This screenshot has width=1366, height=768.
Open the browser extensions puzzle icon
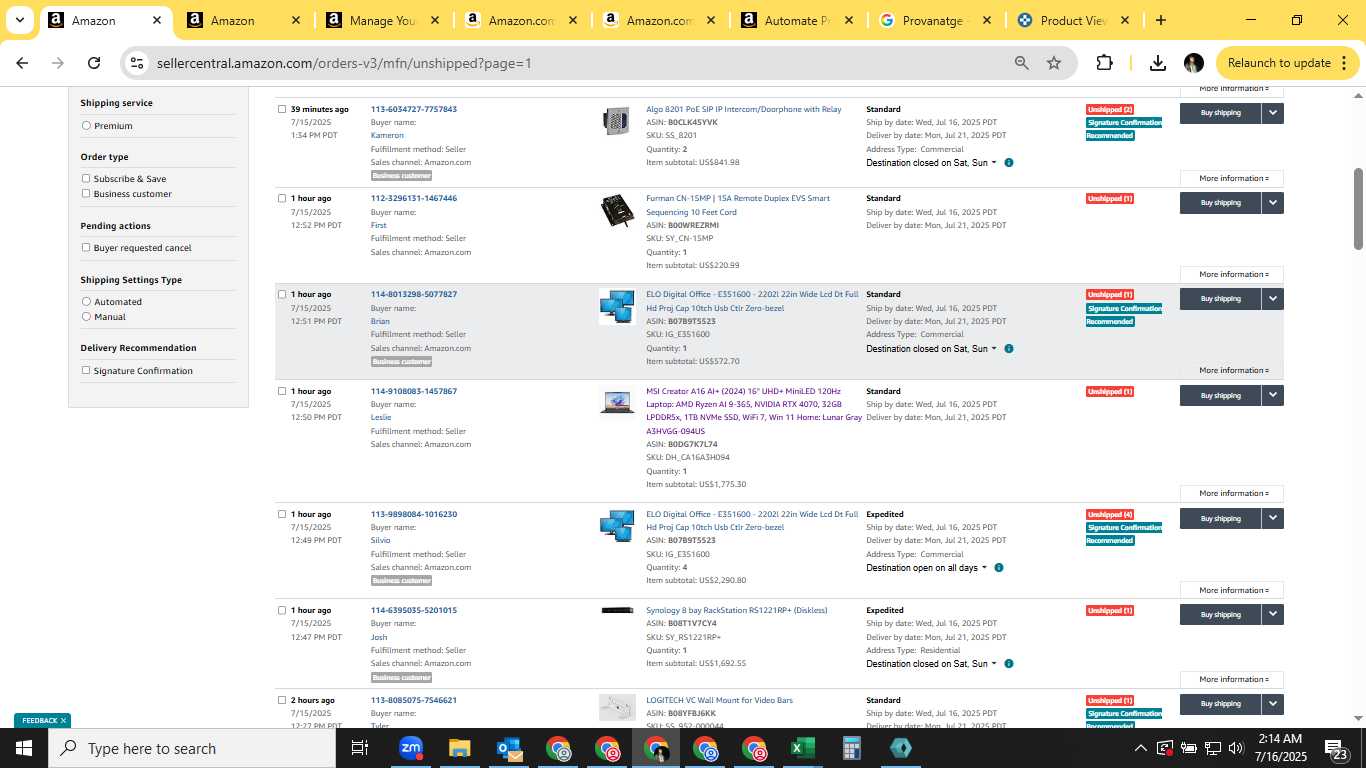(x=1104, y=63)
